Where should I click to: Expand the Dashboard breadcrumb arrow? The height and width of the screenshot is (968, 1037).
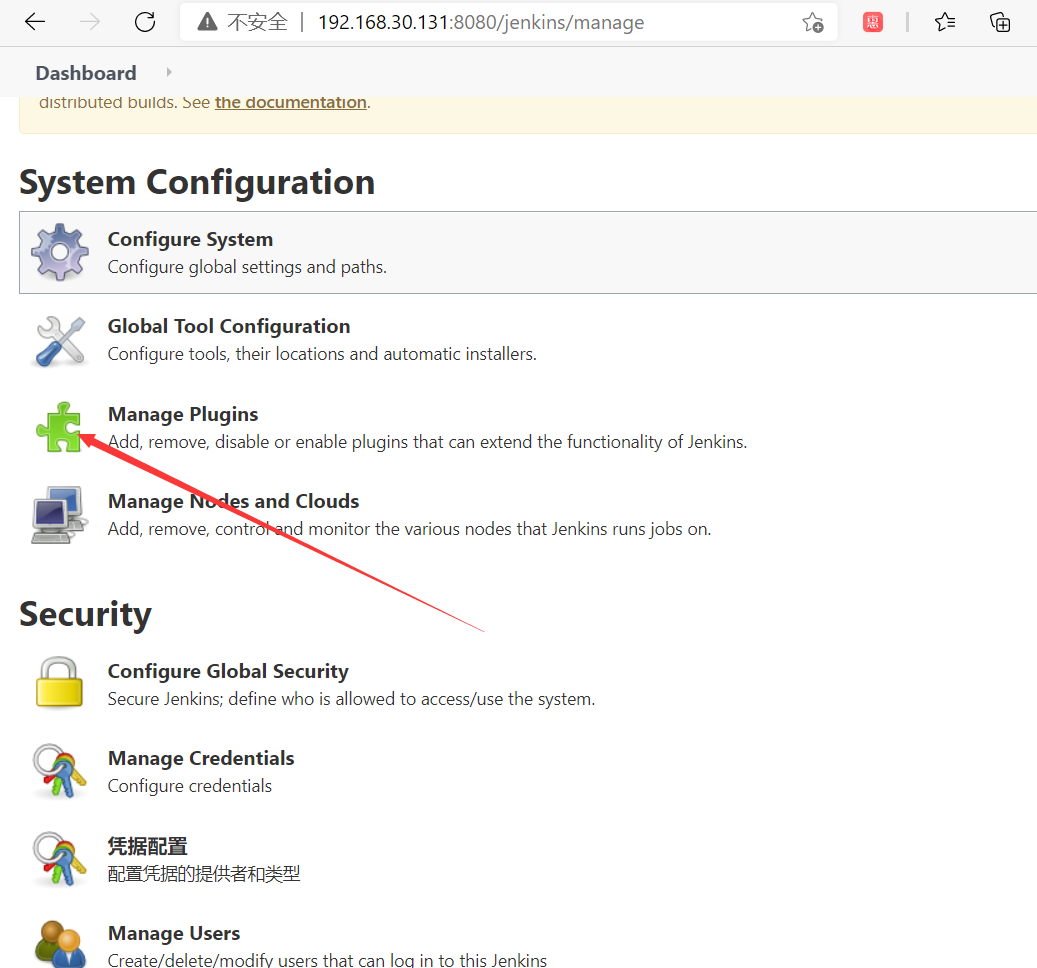tap(169, 72)
